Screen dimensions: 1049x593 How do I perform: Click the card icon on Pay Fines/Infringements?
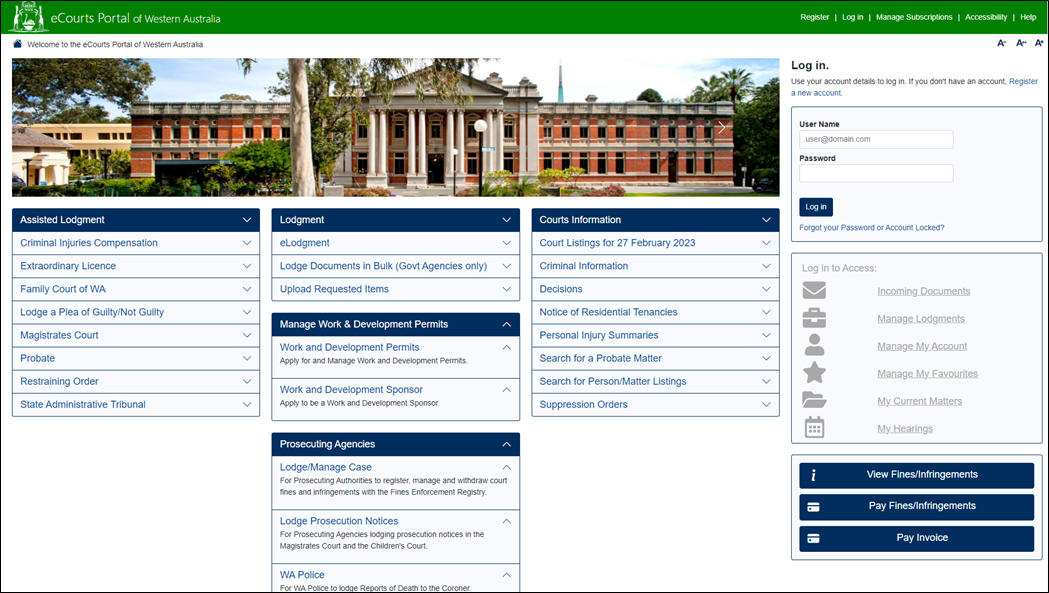point(814,507)
